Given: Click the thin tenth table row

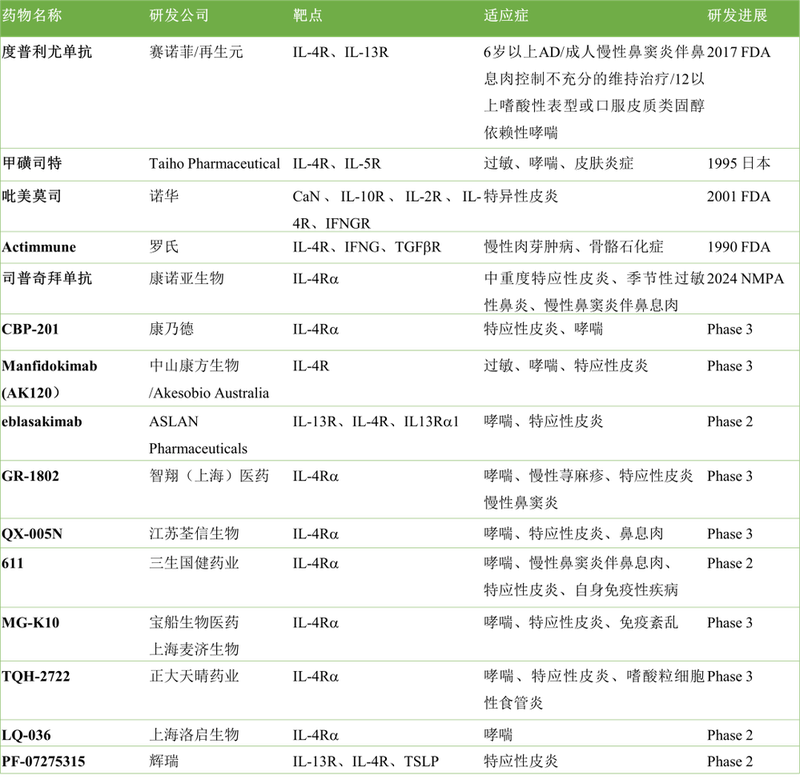Looking at the screenshot, I should click(x=400, y=532).
